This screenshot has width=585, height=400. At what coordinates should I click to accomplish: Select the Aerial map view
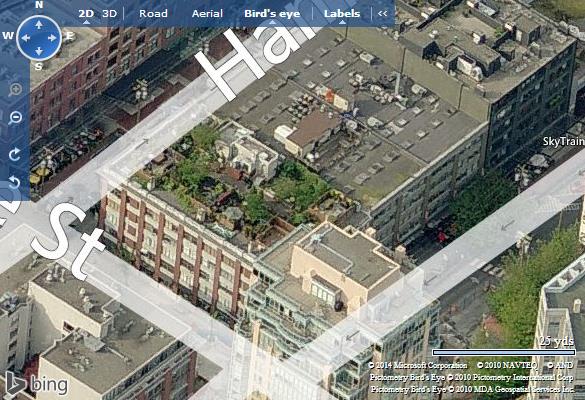(x=207, y=14)
